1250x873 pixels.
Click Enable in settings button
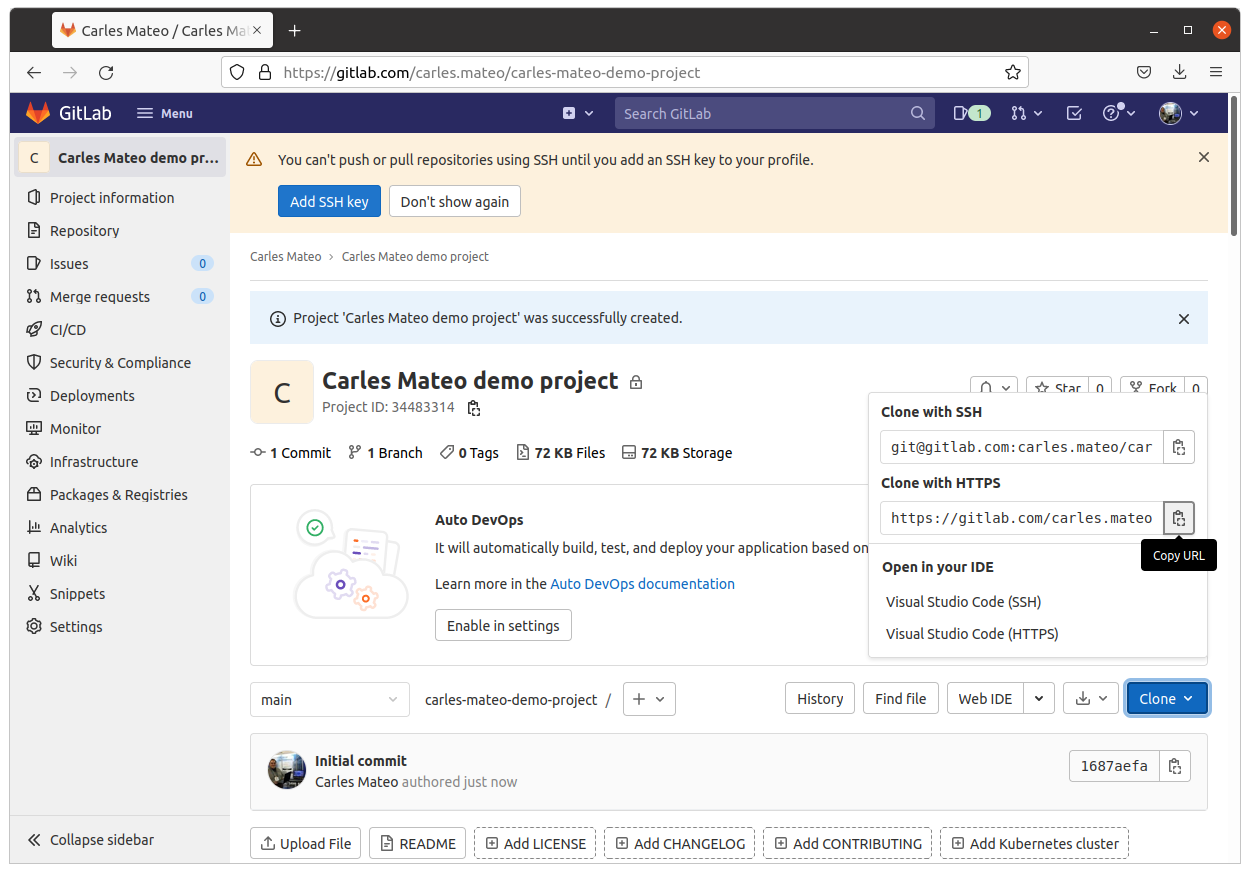point(503,626)
